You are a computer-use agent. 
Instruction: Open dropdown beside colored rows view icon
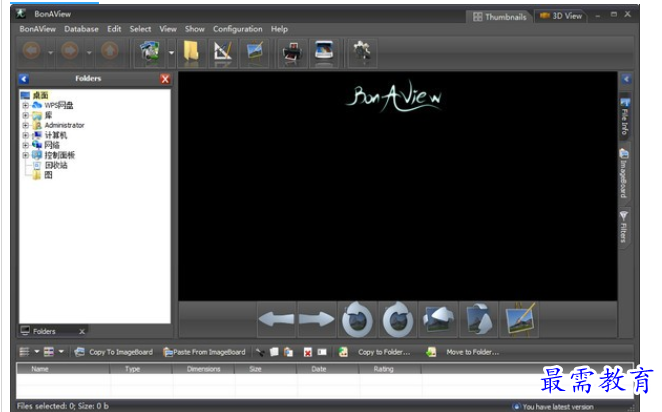tap(61, 352)
